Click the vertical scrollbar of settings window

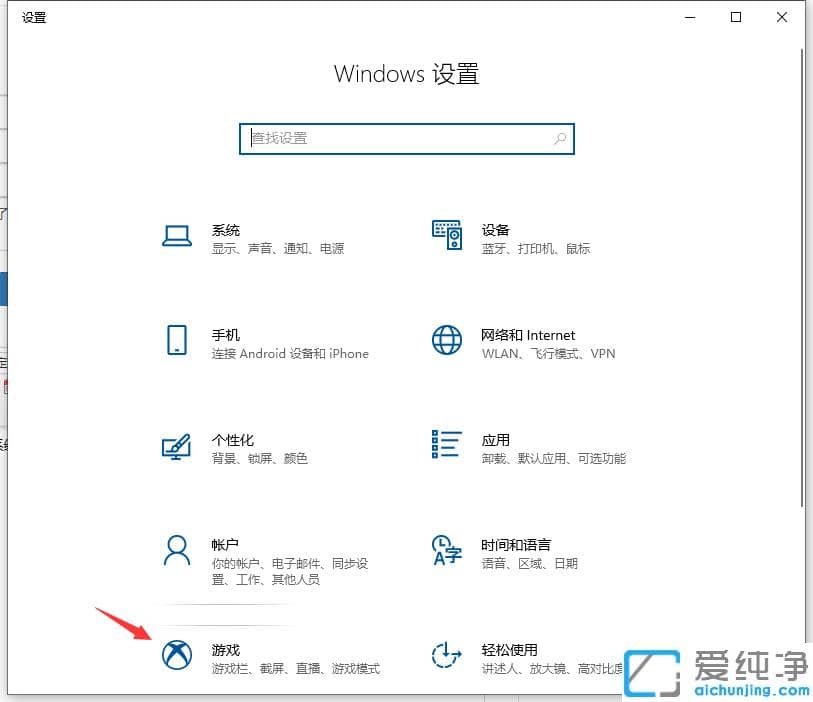coord(802,277)
